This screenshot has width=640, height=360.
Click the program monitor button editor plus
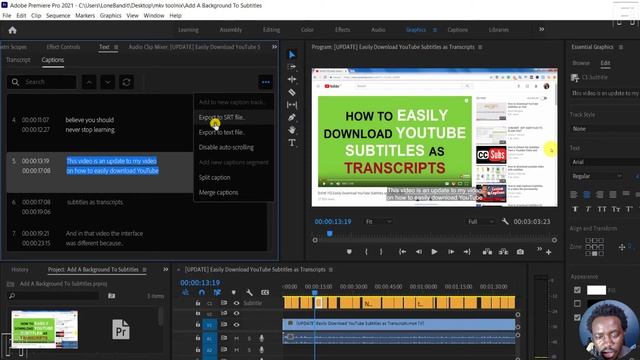[x=549, y=252]
